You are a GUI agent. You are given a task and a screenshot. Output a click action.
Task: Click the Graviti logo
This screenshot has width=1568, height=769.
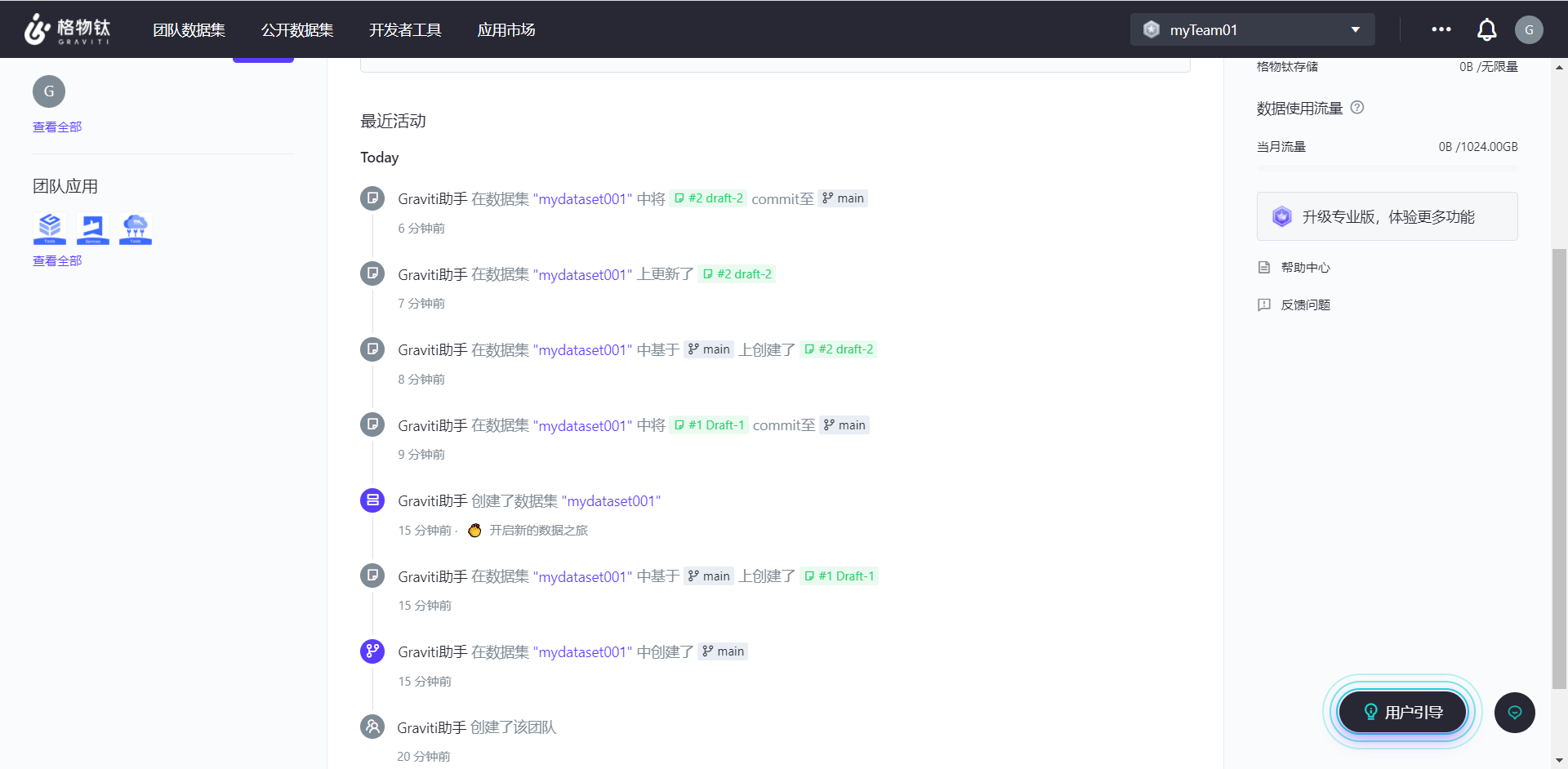[67, 29]
